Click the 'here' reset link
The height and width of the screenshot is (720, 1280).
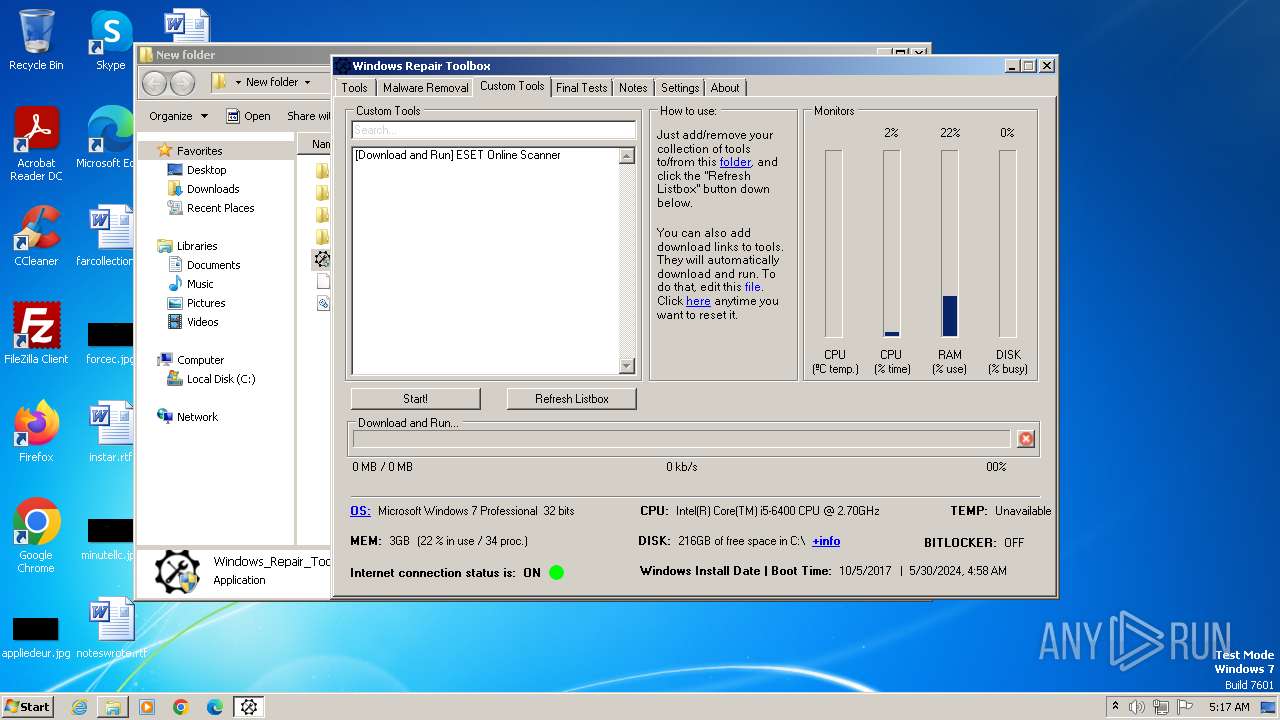tap(698, 301)
